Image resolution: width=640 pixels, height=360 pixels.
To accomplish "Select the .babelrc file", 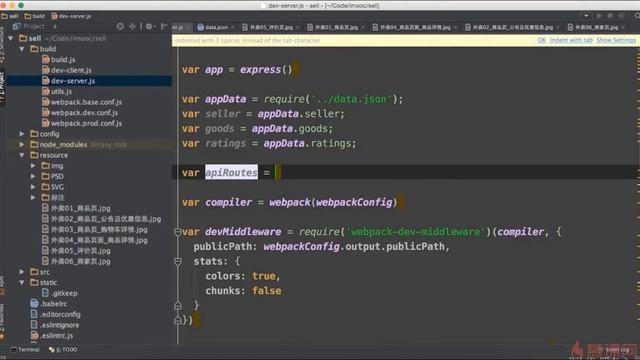I will (x=53, y=304).
